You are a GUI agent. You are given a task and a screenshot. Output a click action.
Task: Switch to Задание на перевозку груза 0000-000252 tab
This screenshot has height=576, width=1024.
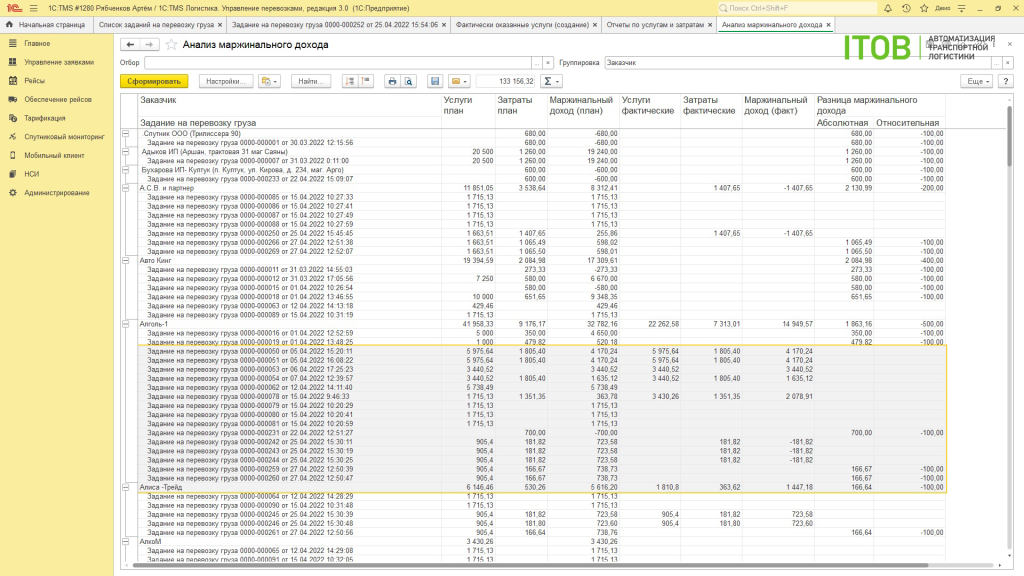pos(334,25)
